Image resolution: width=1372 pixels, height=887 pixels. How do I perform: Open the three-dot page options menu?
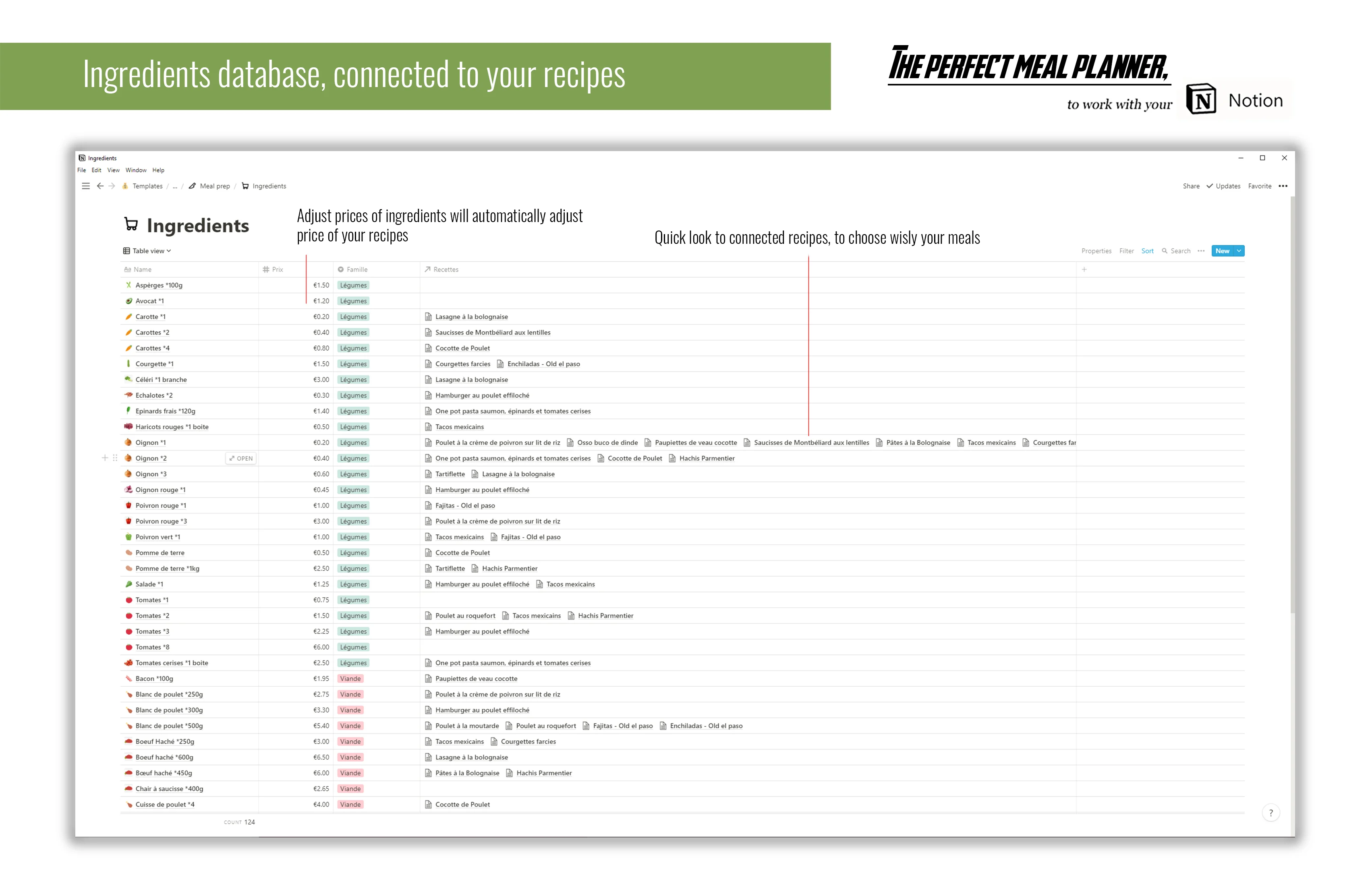pos(1283,186)
